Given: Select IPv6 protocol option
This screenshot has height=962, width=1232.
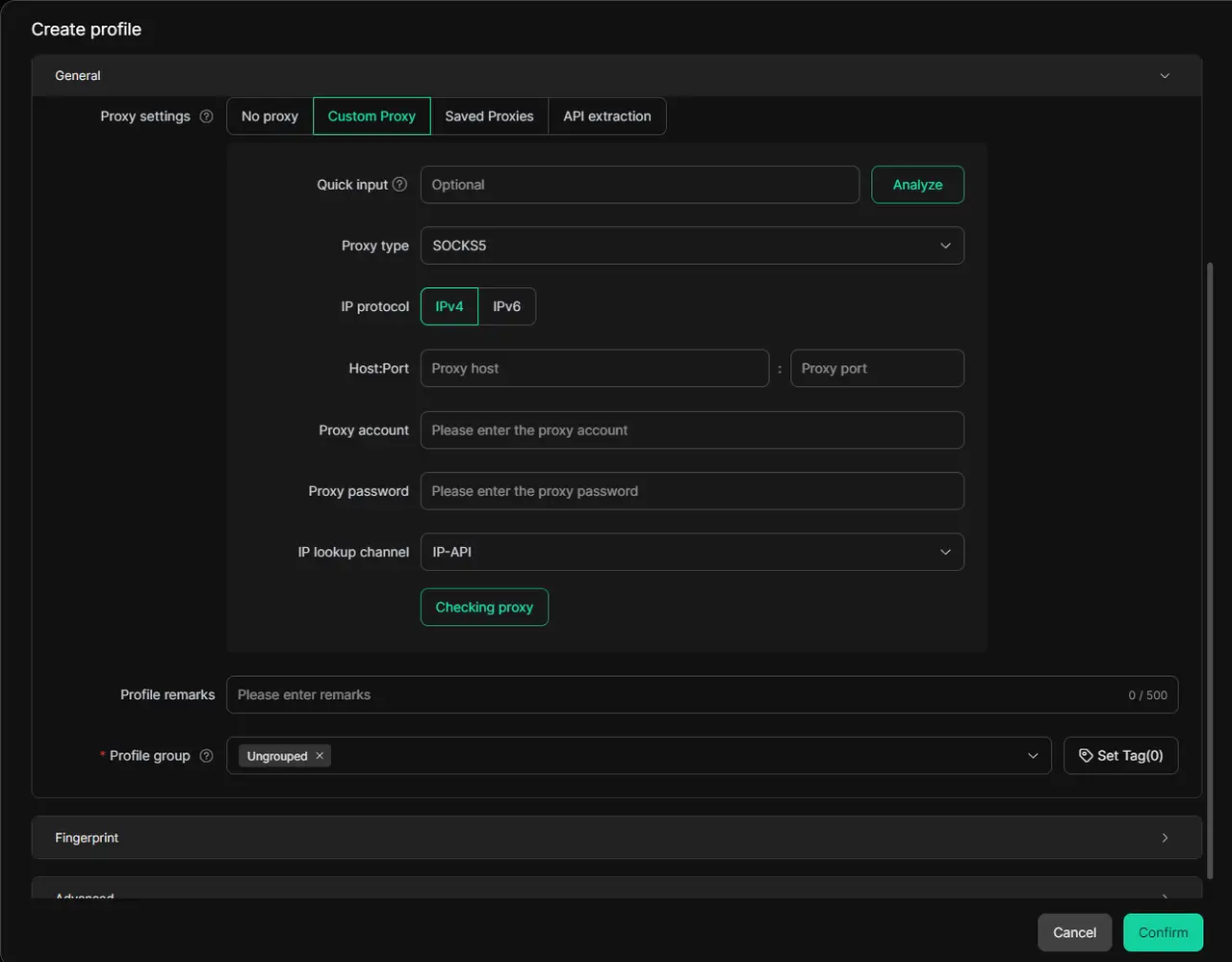Looking at the screenshot, I should click(506, 306).
